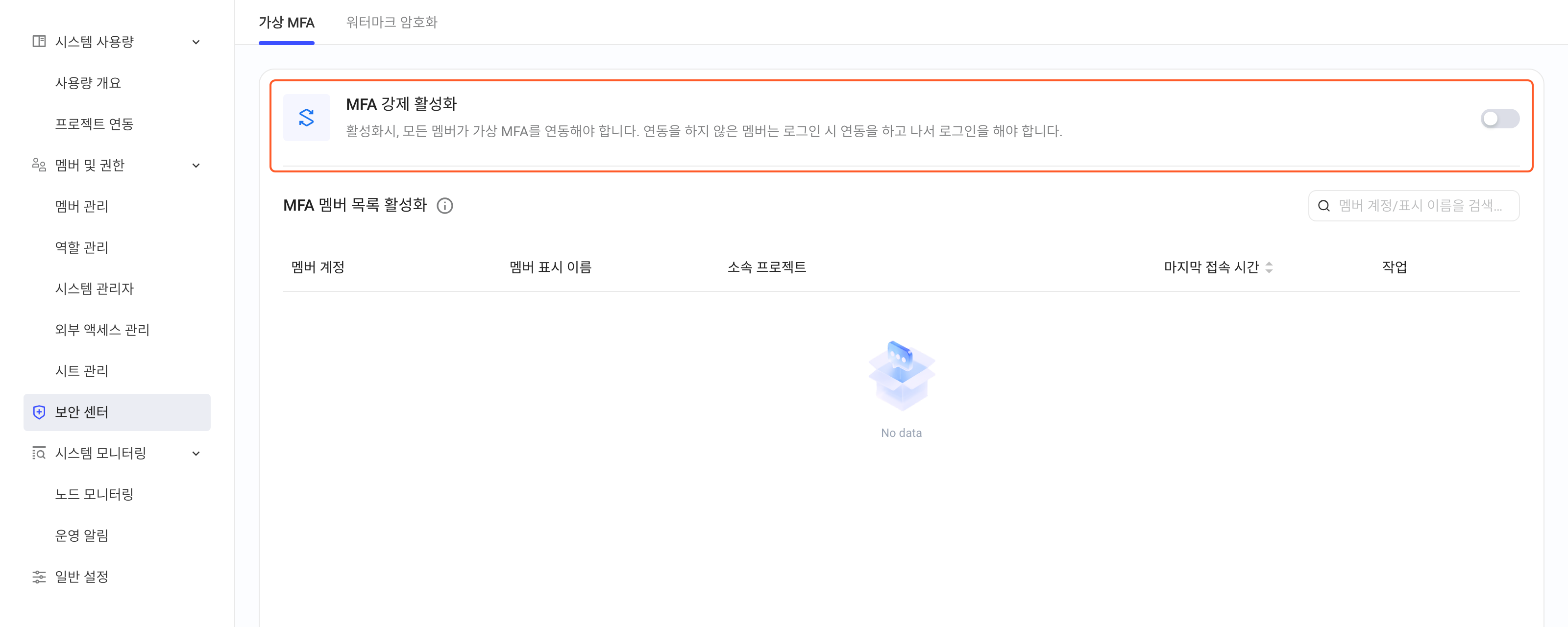Select 시트 관리 in sidebar

click(x=81, y=371)
